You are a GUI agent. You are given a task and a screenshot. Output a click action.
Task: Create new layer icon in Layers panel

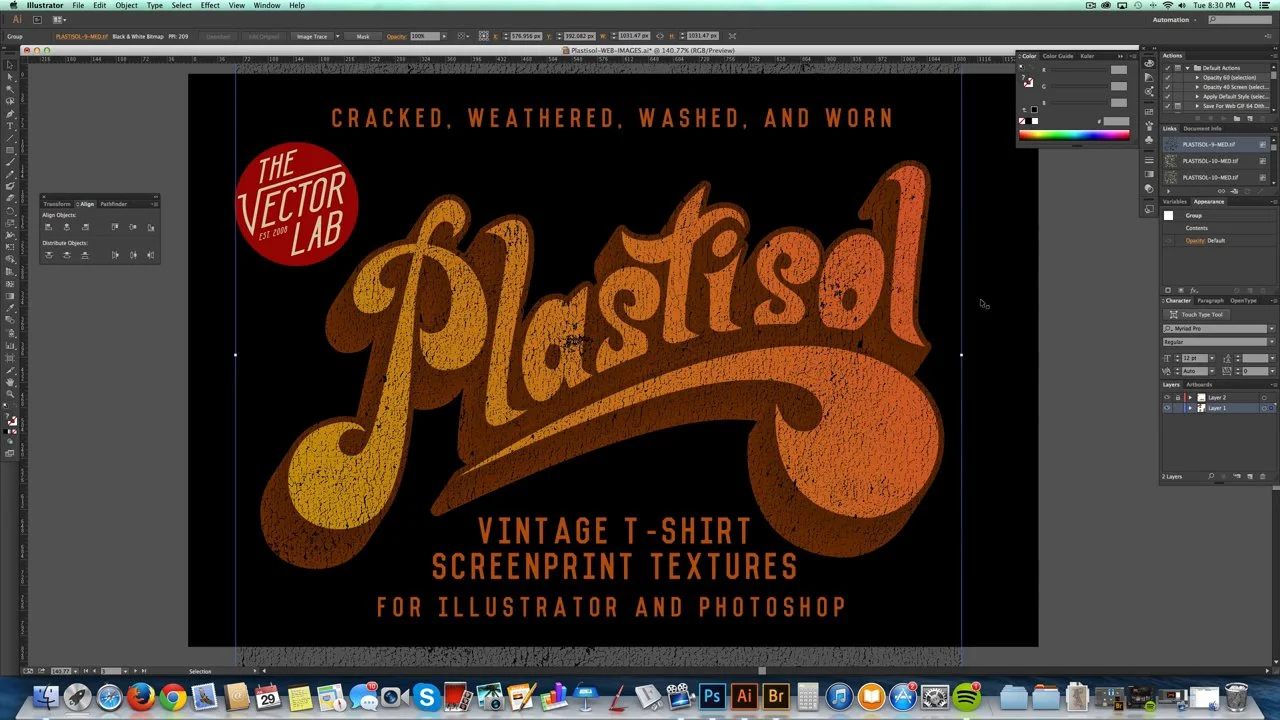tap(1250, 476)
